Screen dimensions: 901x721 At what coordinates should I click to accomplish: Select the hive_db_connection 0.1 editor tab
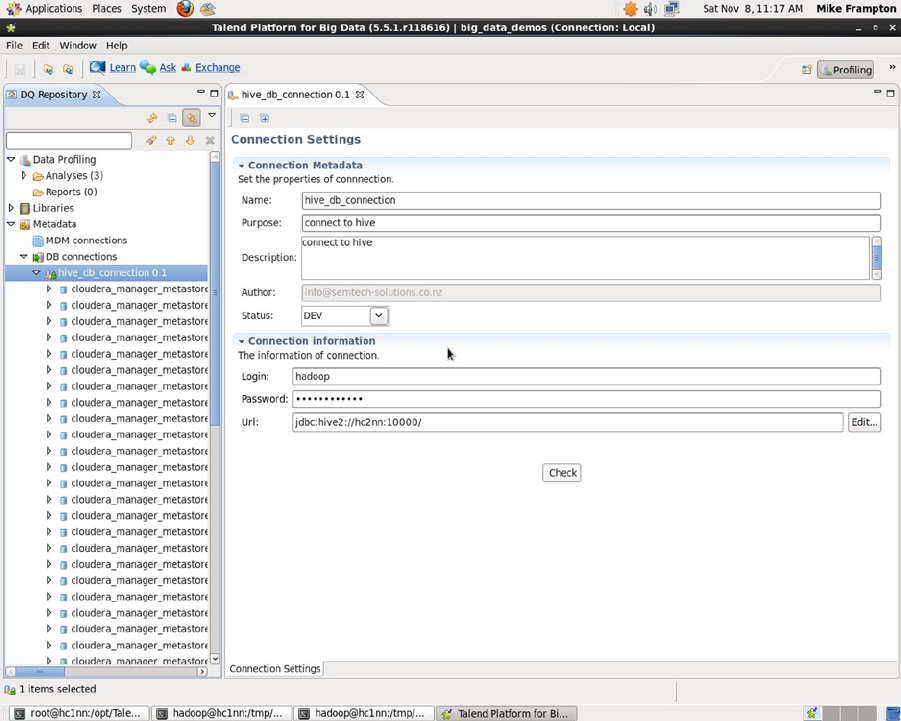(295, 94)
